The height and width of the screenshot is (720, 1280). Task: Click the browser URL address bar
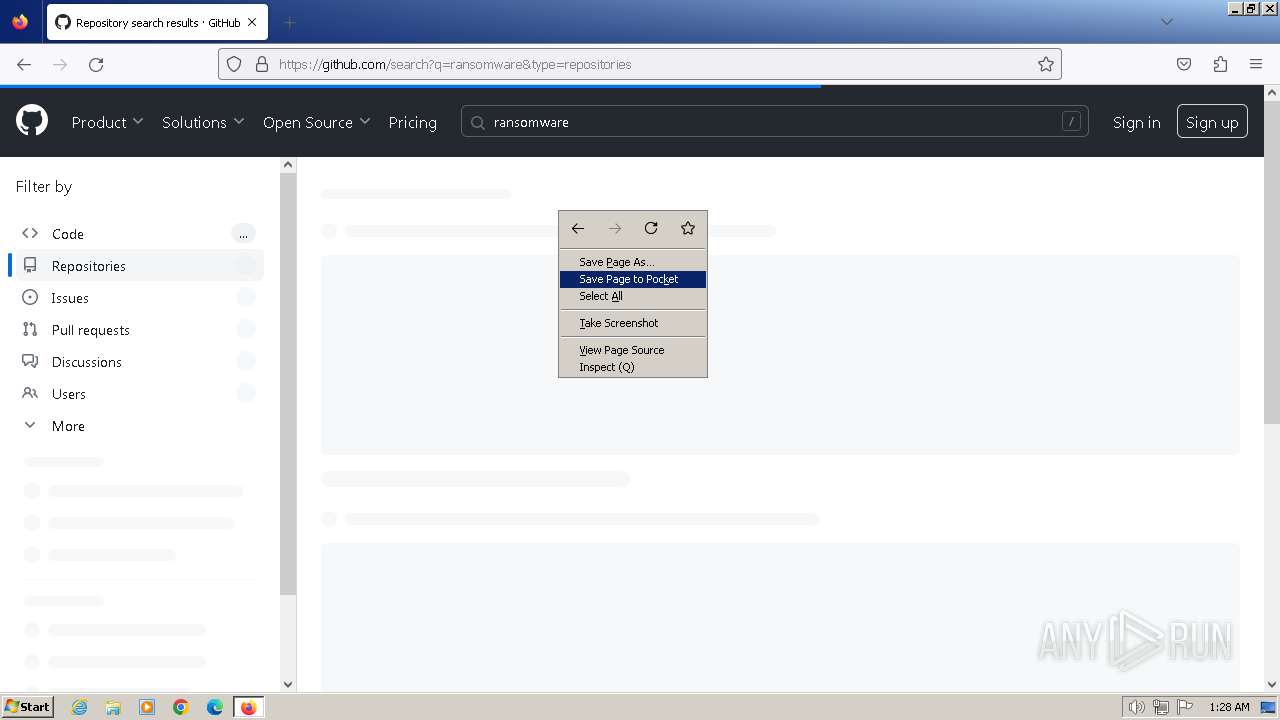tap(640, 64)
